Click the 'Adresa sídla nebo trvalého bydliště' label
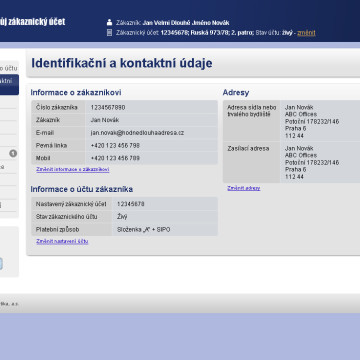The image size is (360, 360). pos(252,111)
